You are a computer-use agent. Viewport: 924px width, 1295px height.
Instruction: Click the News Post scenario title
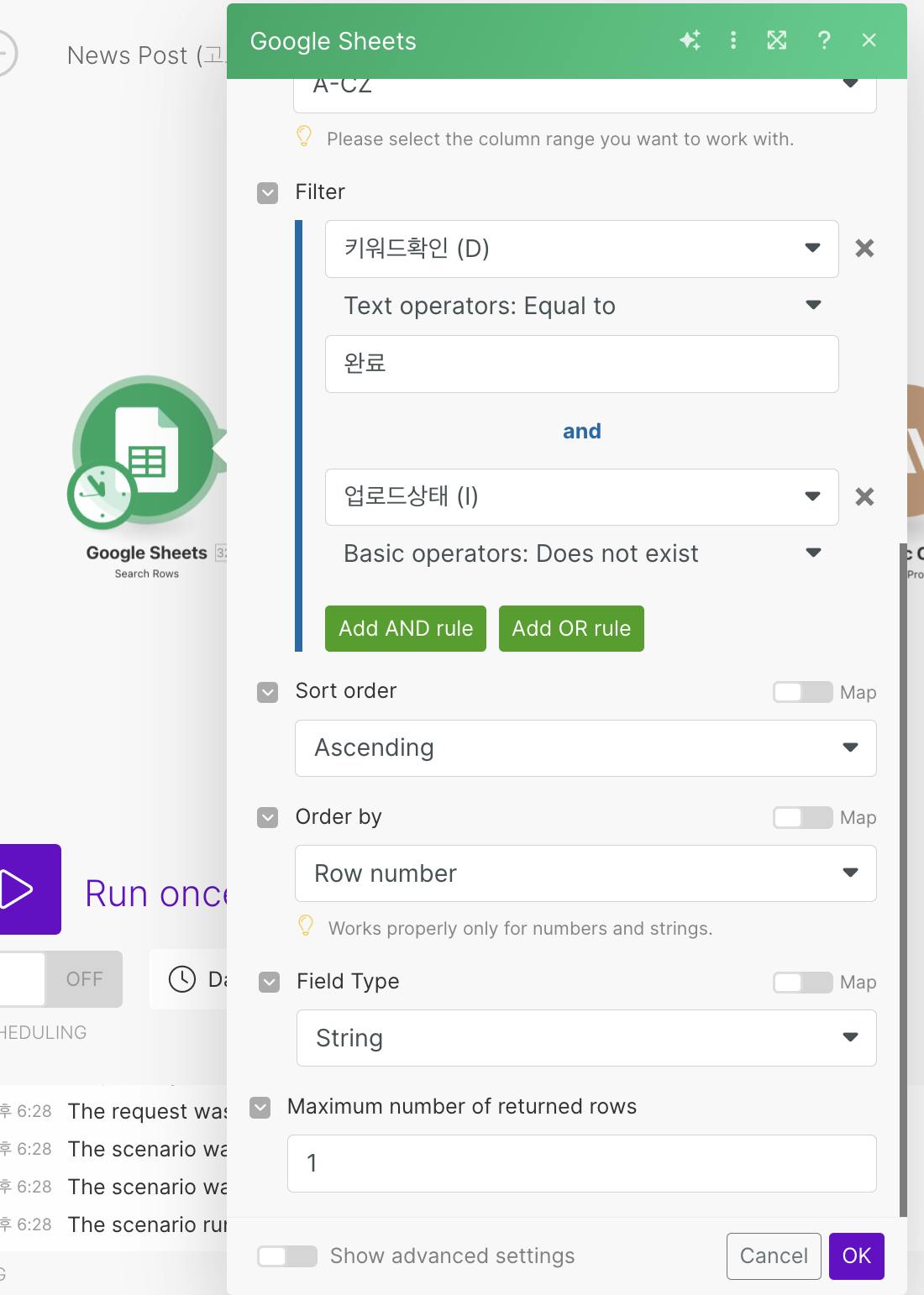click(x=147, y=55)
